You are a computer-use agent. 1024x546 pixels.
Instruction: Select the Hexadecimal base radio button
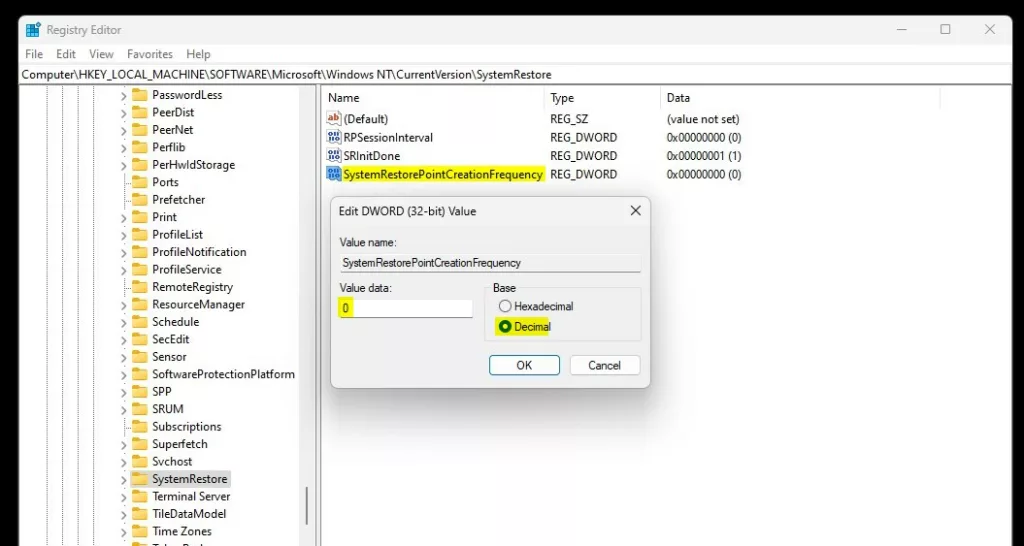coord(505,306)
